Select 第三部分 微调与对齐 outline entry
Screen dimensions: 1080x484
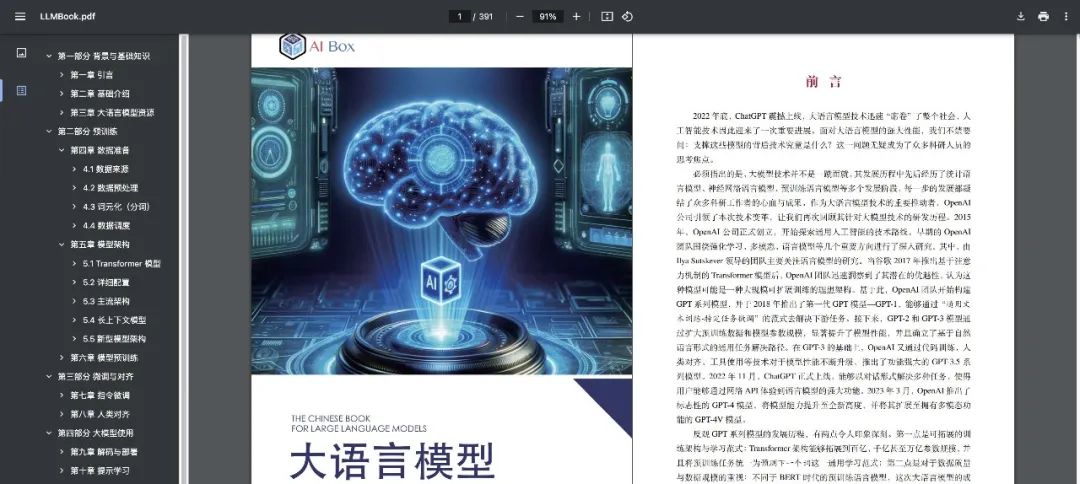pos(96,377)
